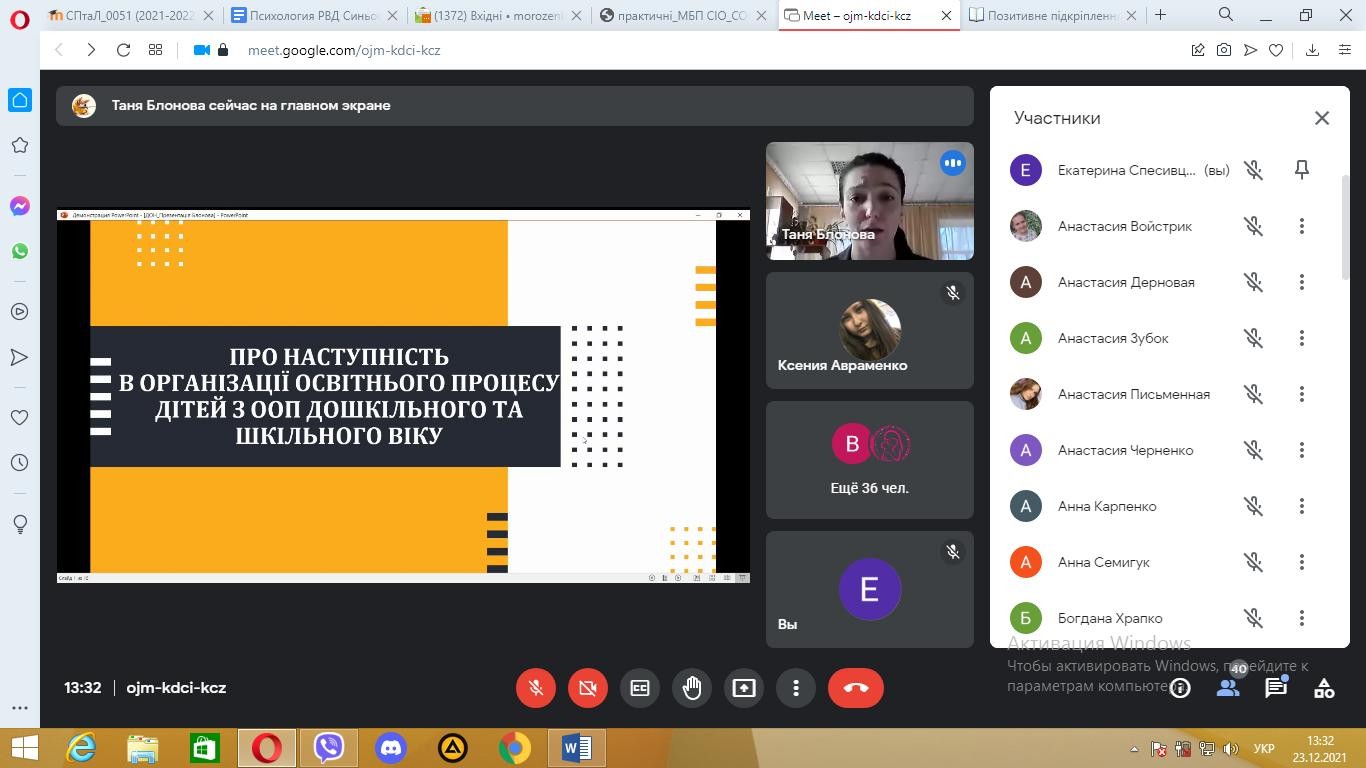Open the present screen option
This screenshot has height=768, width=1366.
744,688
